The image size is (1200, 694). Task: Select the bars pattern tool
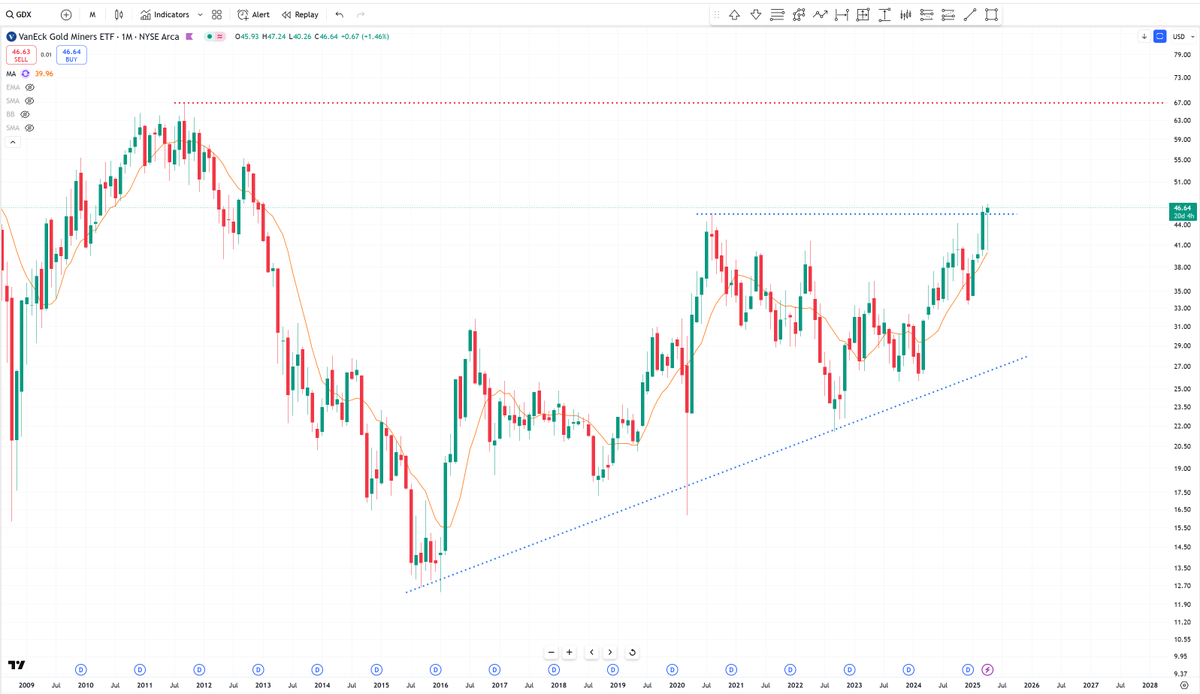906,15
